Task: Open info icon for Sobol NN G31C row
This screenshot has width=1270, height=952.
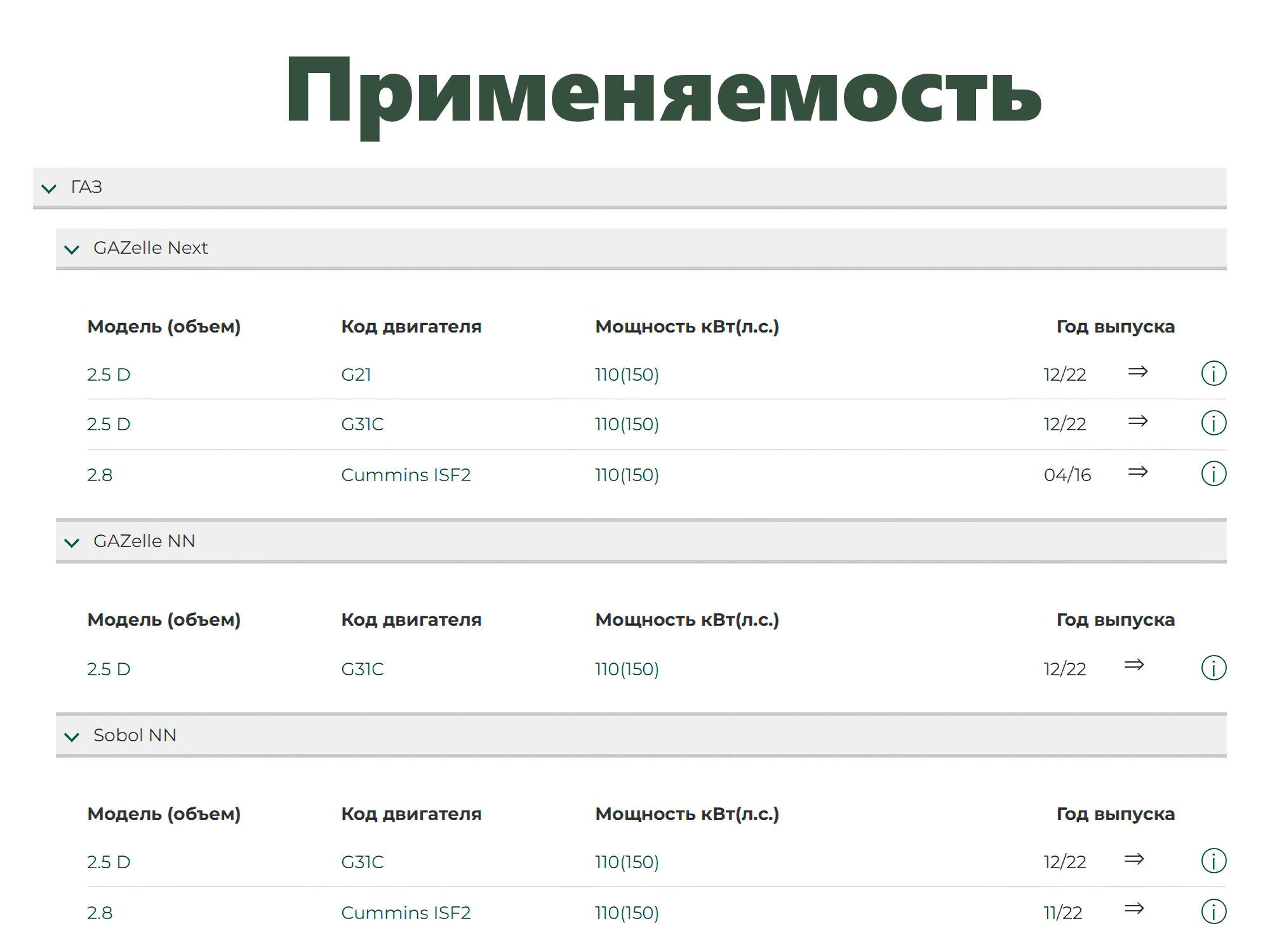Action: pos(1213,861)
